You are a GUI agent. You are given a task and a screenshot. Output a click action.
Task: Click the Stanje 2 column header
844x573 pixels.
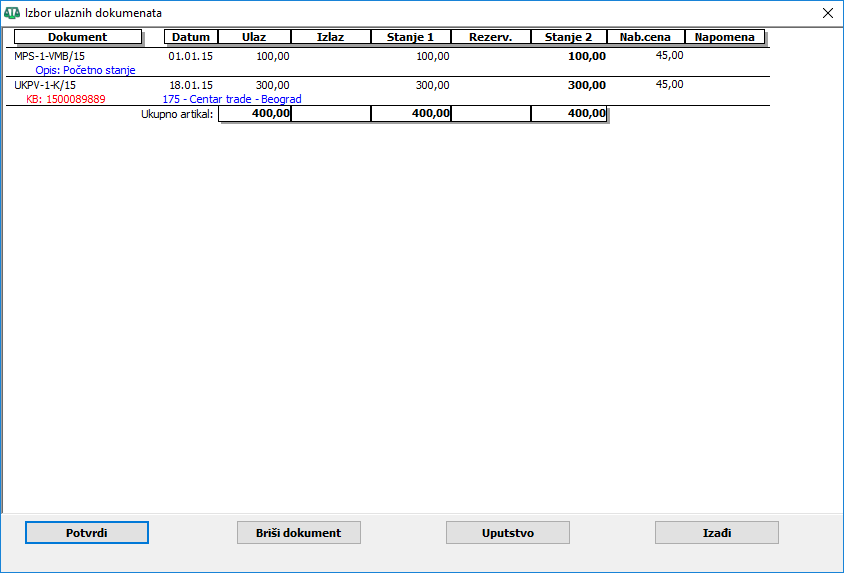tap(568, 37)
